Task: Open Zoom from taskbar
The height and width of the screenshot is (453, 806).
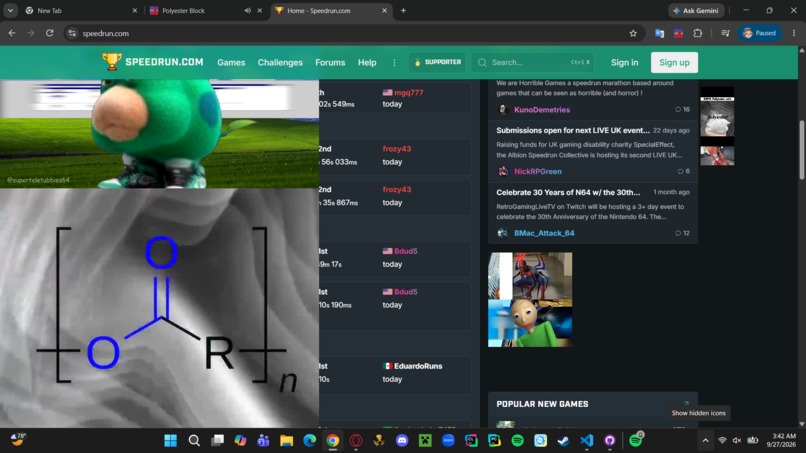Action: [448, 441]
